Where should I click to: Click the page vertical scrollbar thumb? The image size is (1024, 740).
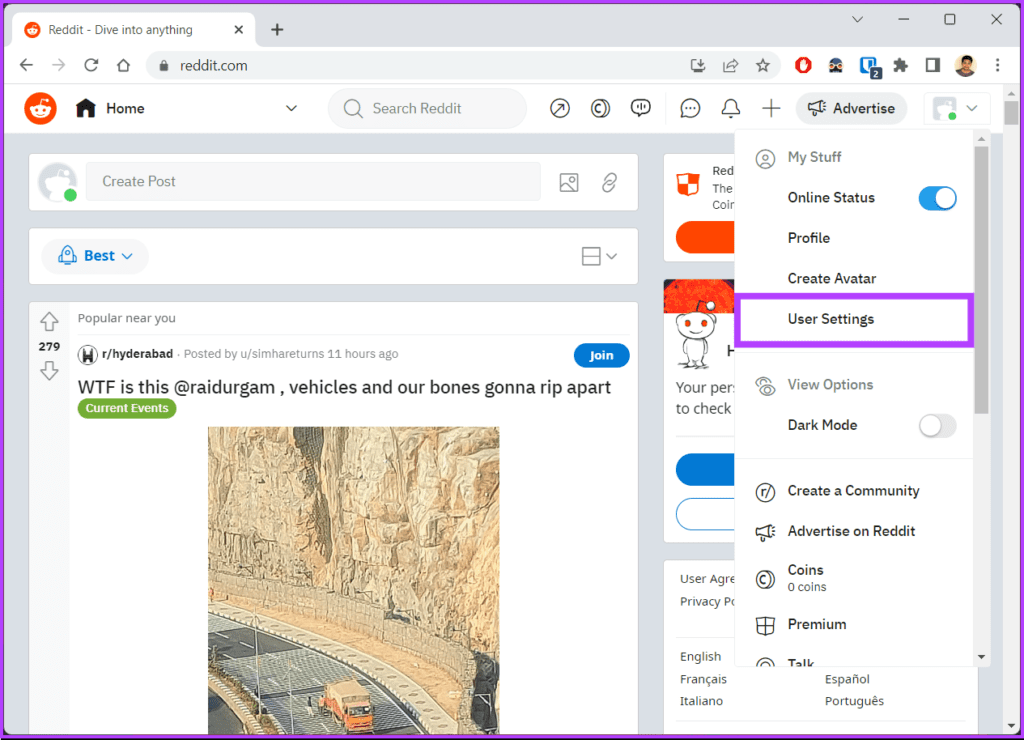pos(1011,112)
